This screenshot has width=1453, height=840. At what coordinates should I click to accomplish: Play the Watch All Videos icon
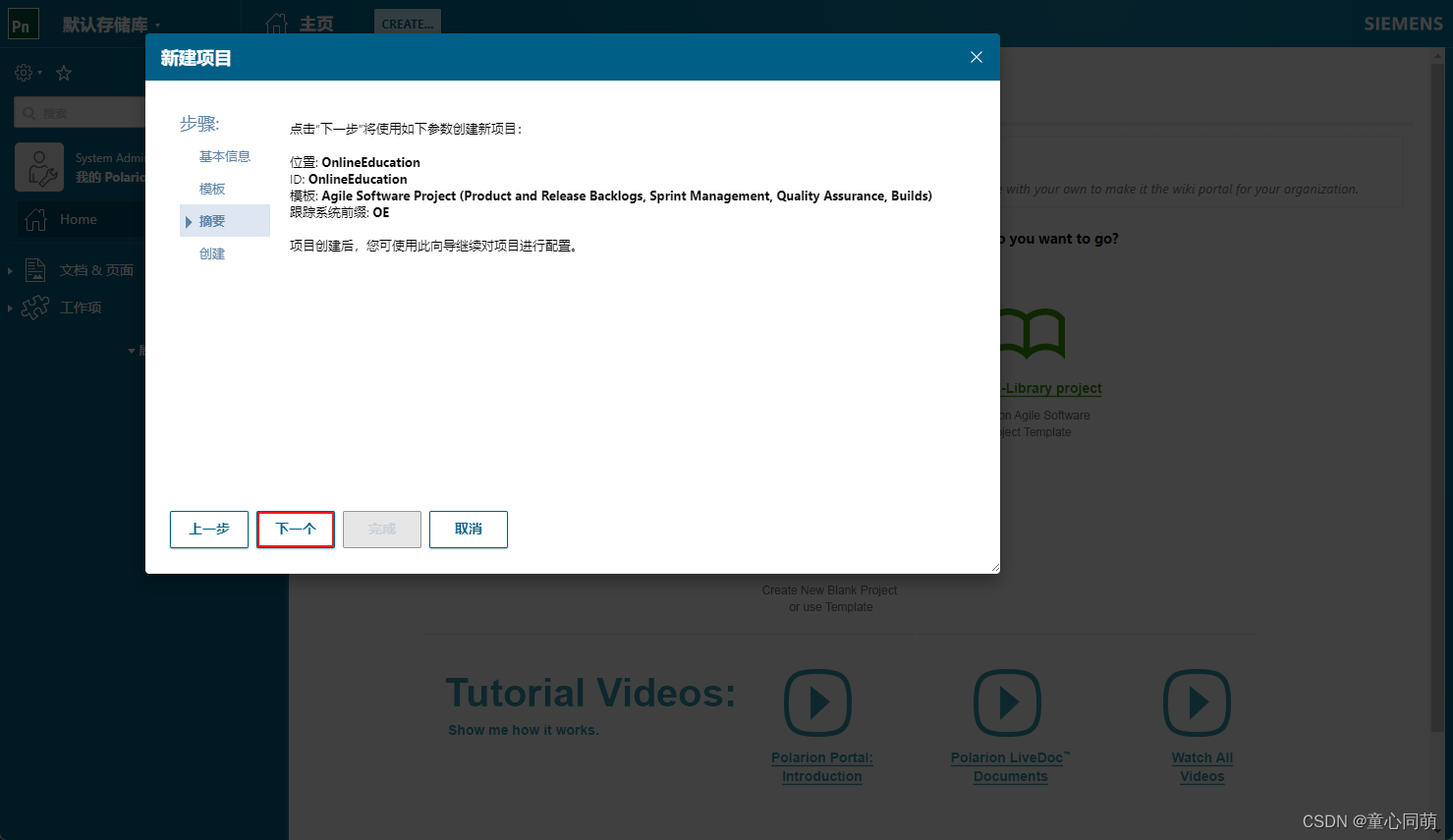pos(1197,702)
